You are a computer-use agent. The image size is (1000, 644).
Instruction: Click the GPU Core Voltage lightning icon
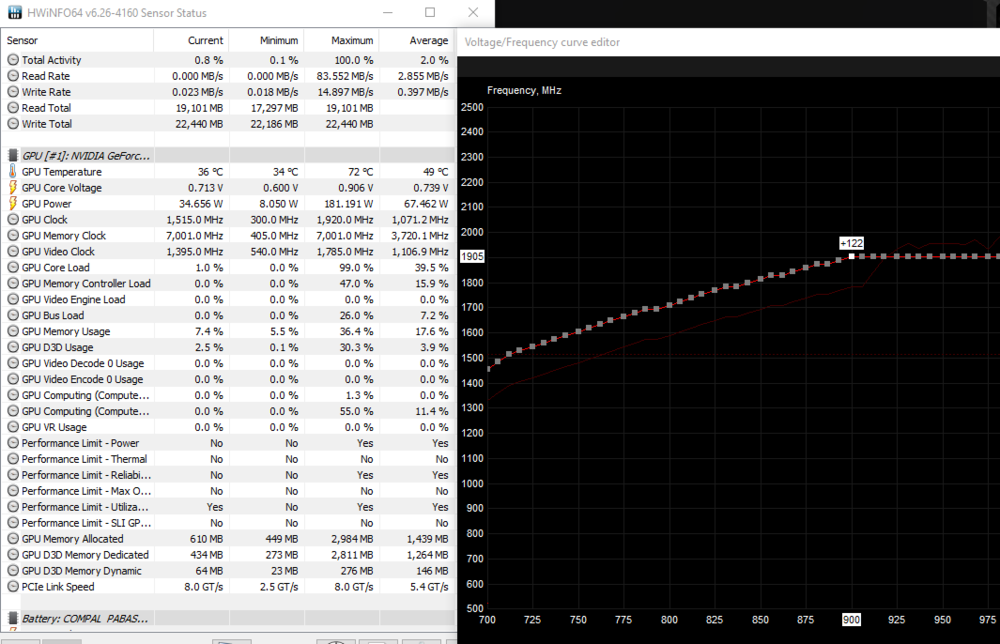click(x=13, y=188)
